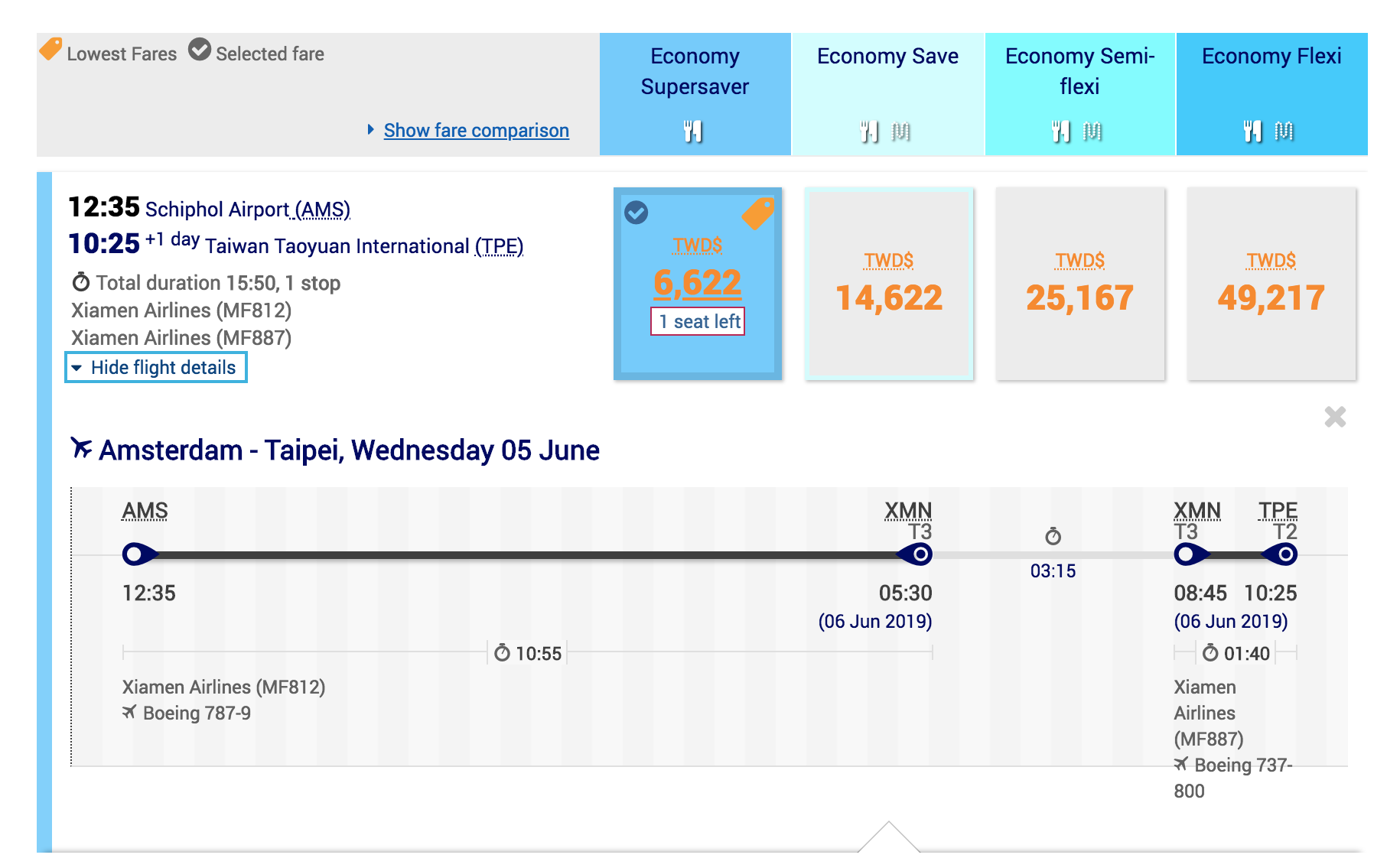The height and width of the screenshot is (858, 1400).
Task: Click the 03:15 layover duration text
Action: (1053, 571)
